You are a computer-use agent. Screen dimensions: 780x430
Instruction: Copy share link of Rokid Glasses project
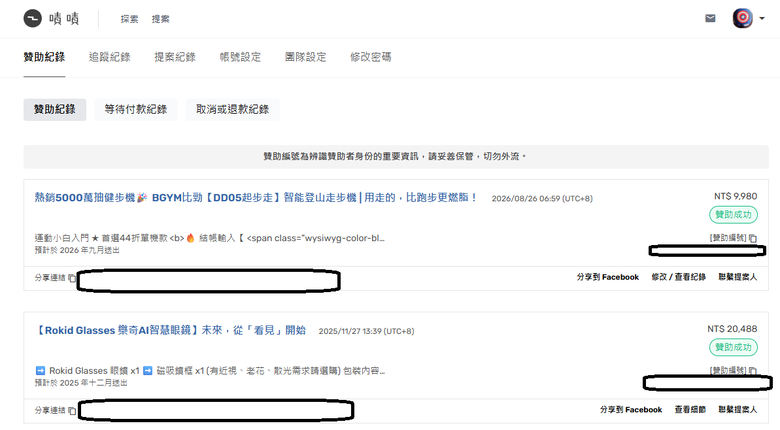point(72,411)
